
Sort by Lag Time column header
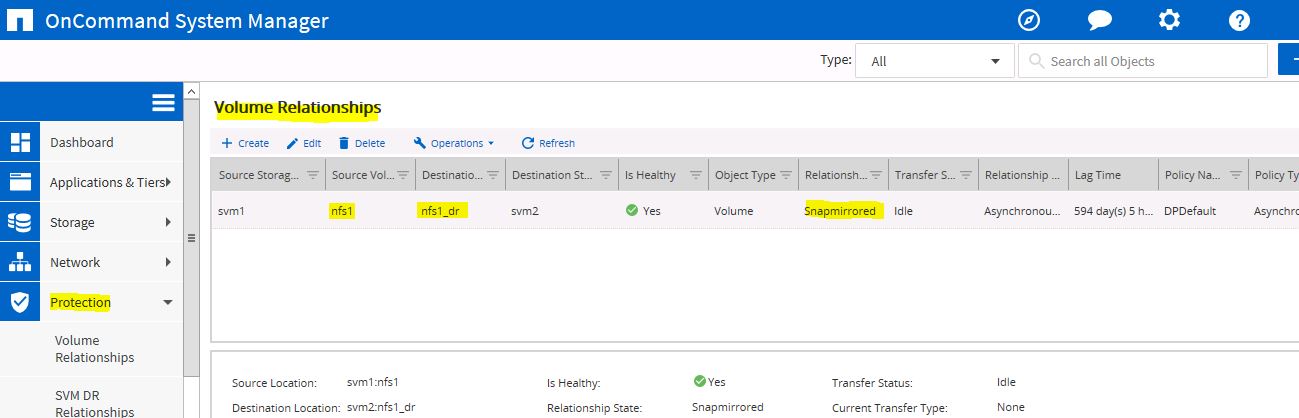click(1097, 175)
